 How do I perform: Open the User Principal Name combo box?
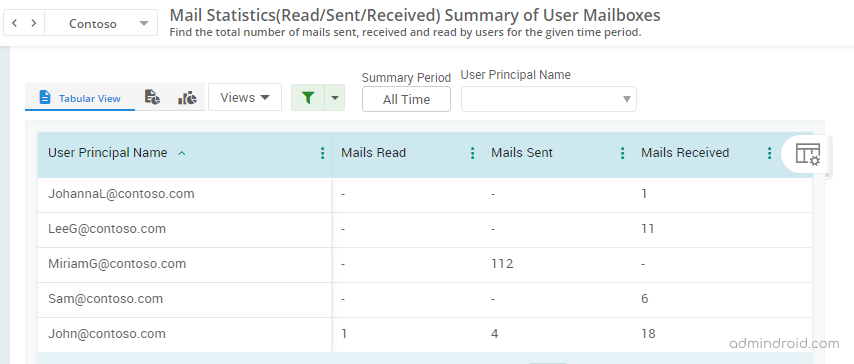(x=548, y=99)
